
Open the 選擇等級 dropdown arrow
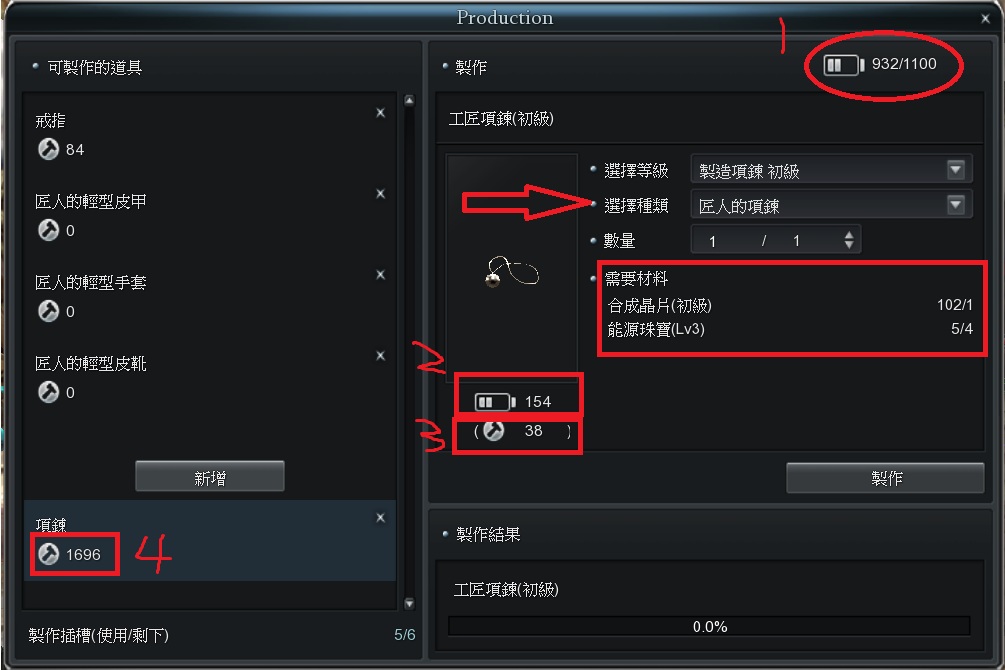956,170
